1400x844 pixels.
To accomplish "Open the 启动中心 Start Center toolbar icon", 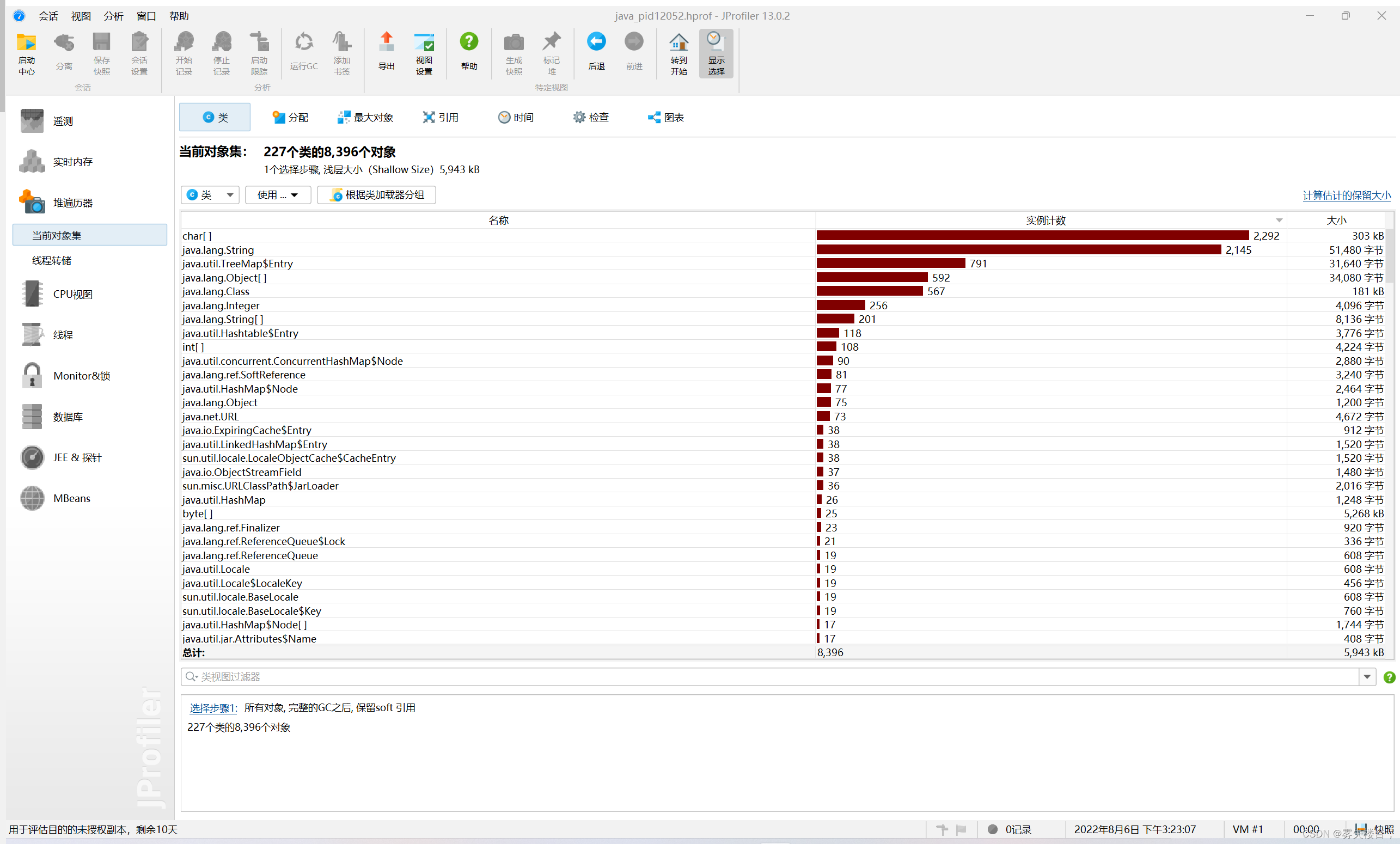I will [26, 53].
